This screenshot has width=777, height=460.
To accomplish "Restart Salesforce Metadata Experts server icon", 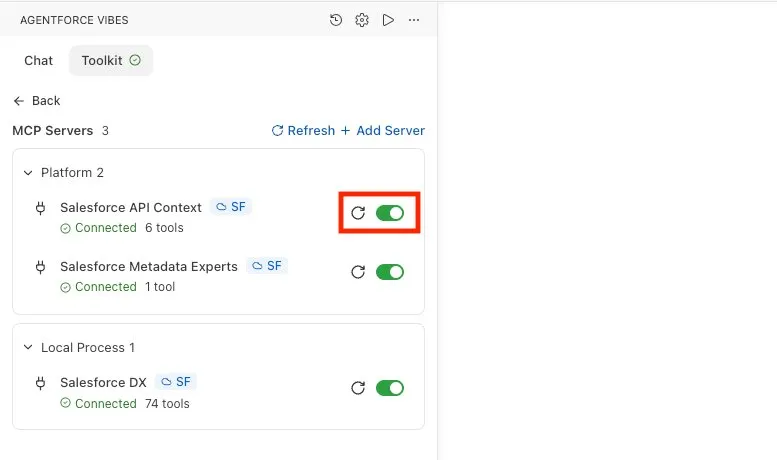I will [358, 272].
